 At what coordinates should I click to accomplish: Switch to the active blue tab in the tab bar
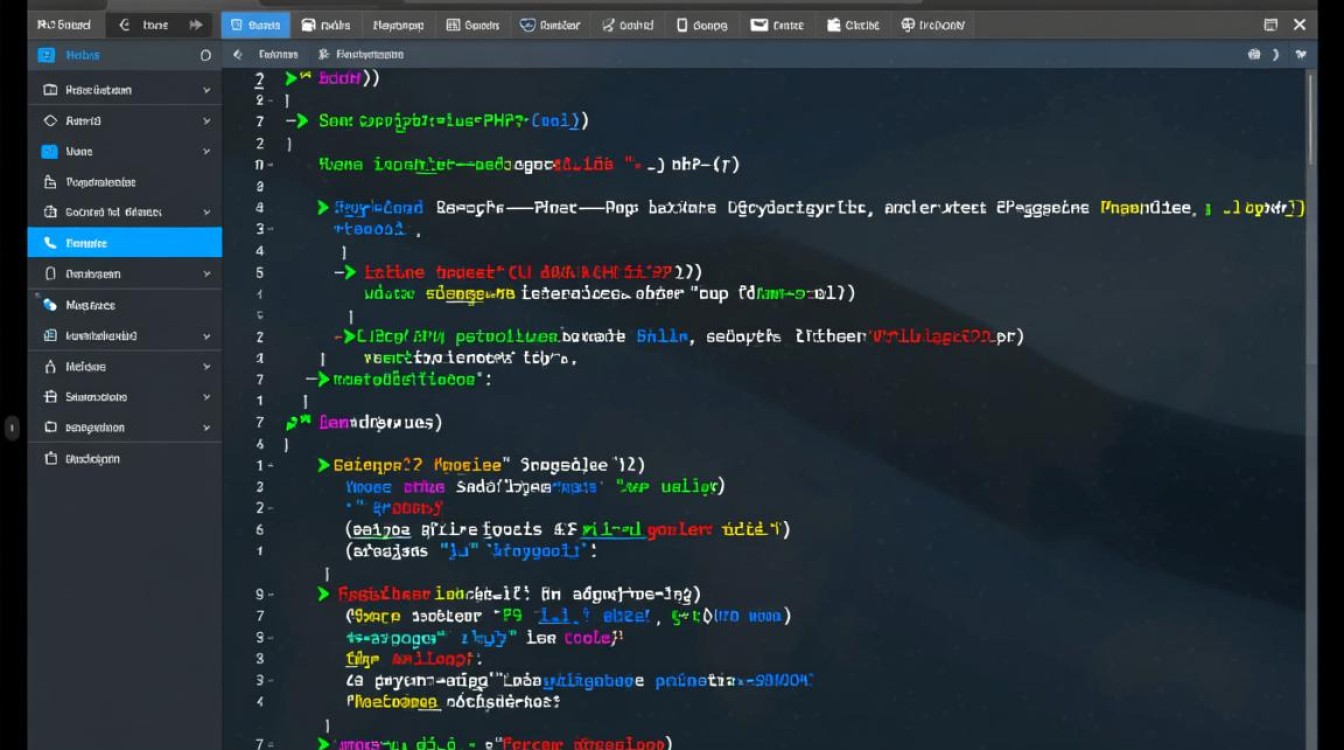[x=255, y=25]
